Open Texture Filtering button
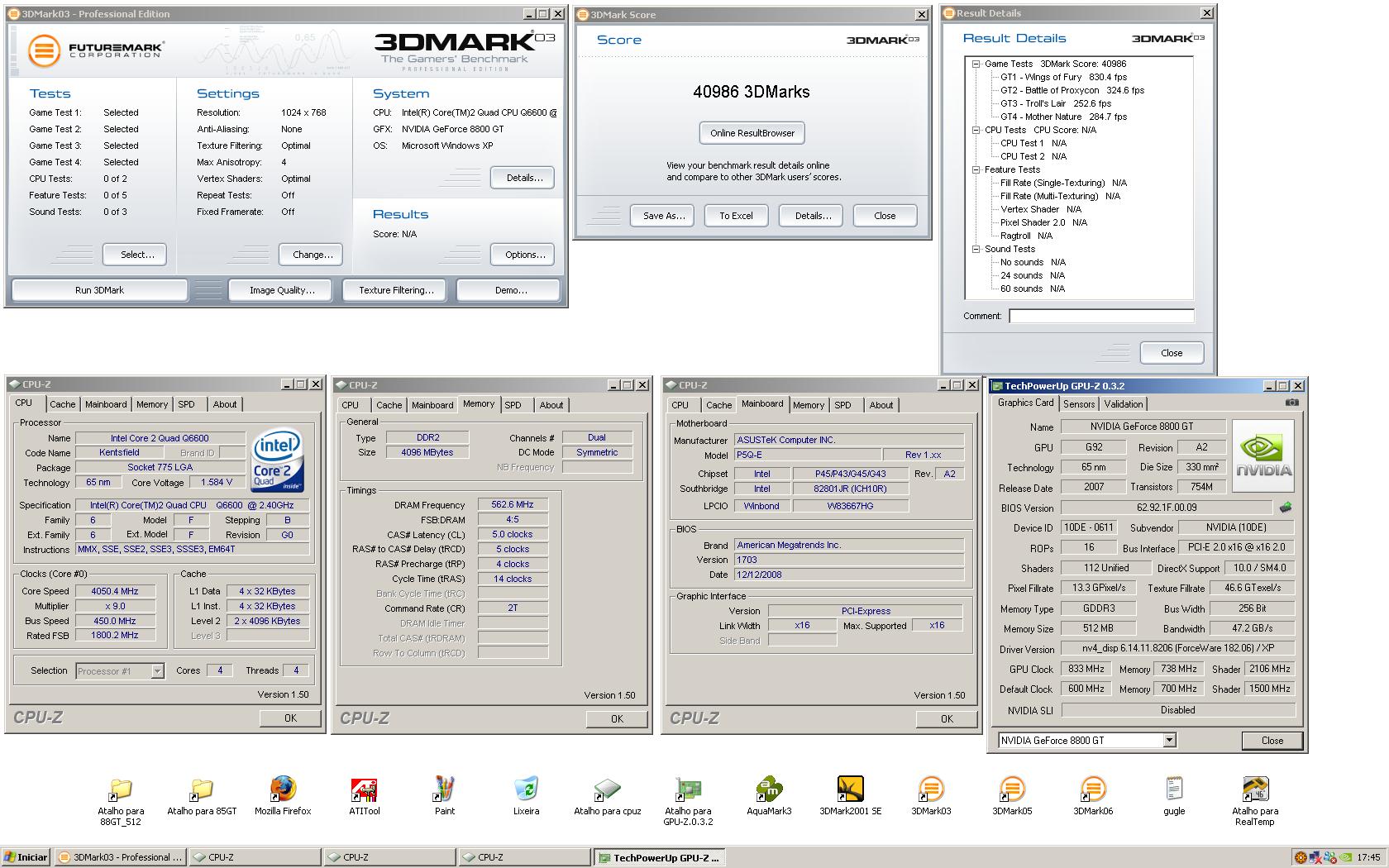 point(396,290)
